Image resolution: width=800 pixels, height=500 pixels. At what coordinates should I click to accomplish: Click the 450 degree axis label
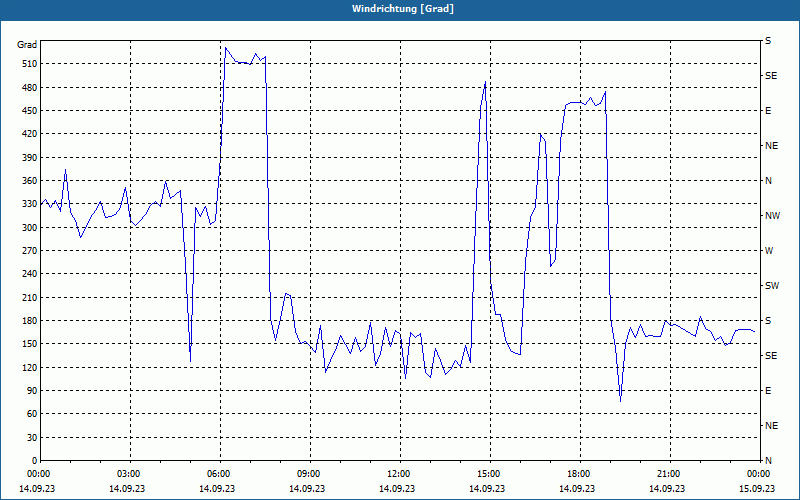coord(29,111)
